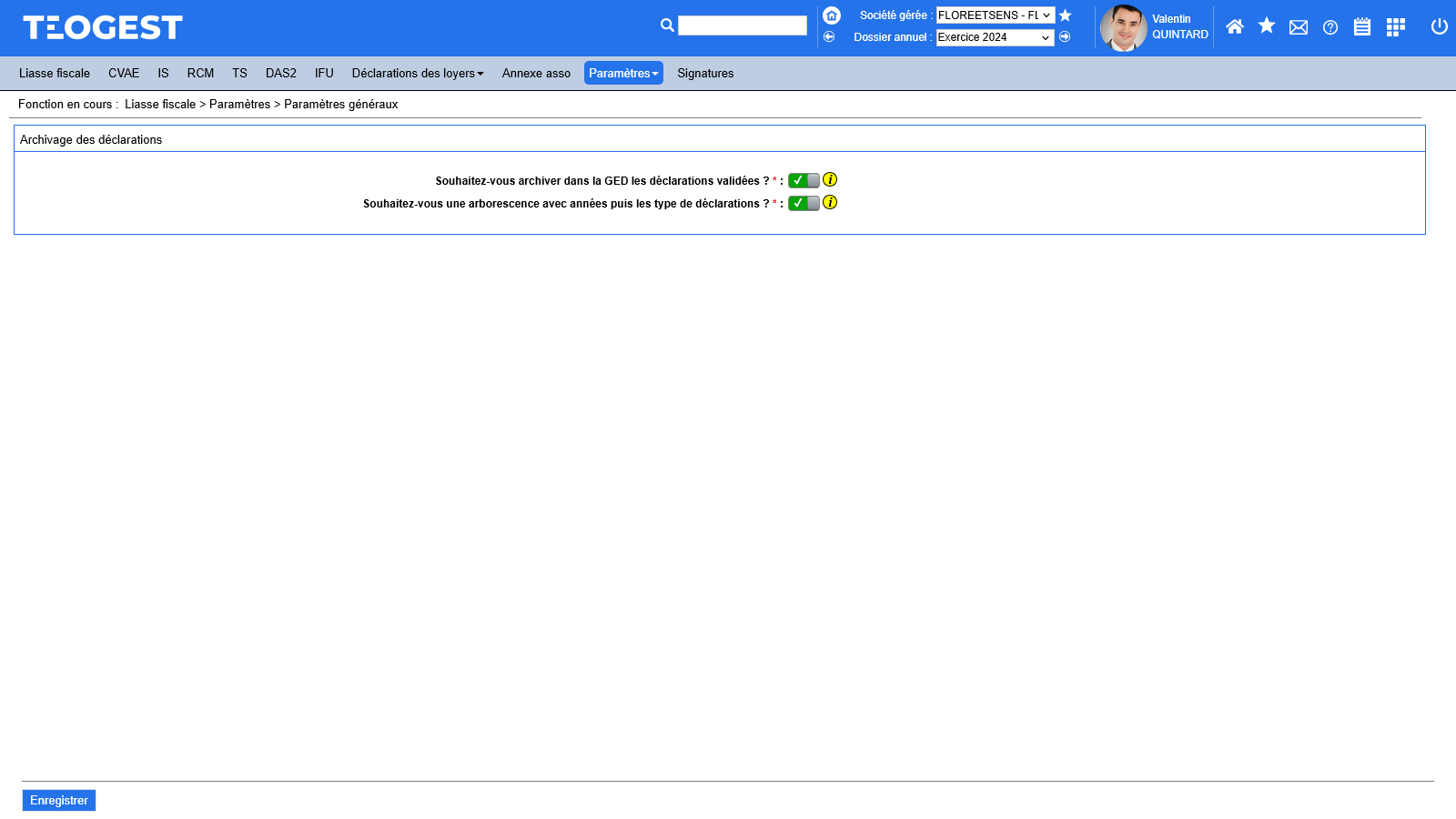The height and width of the screenshot is (819, 1456).
Task: Click the search field in header
Action: pyautogui.click(x=742, y=25)
